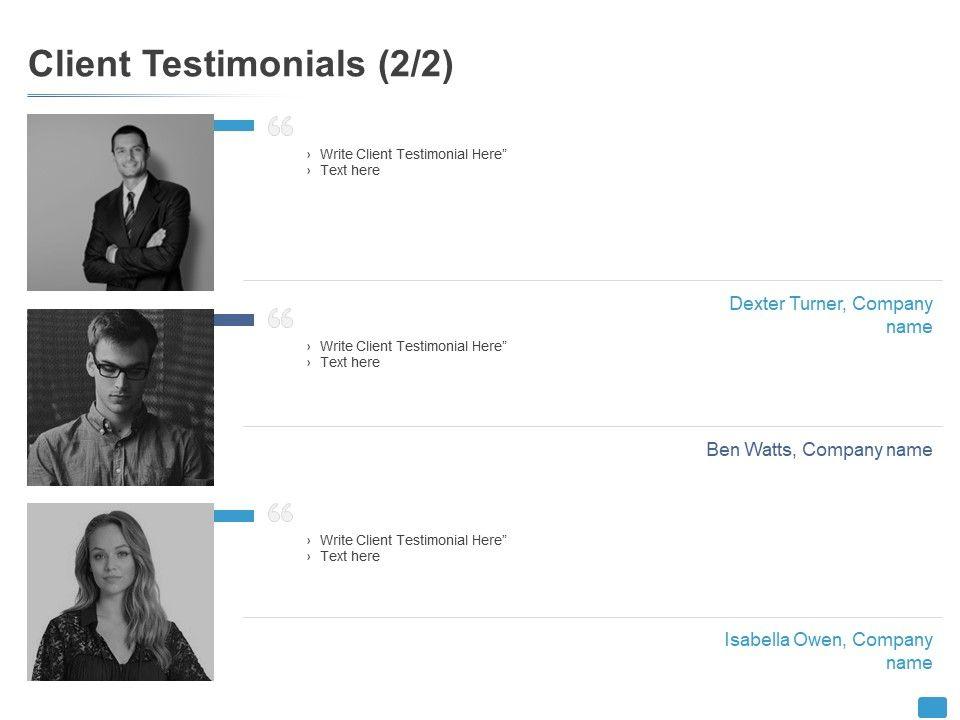
Task: Select the photo of the woman with long hair
Action: [120, 592]
